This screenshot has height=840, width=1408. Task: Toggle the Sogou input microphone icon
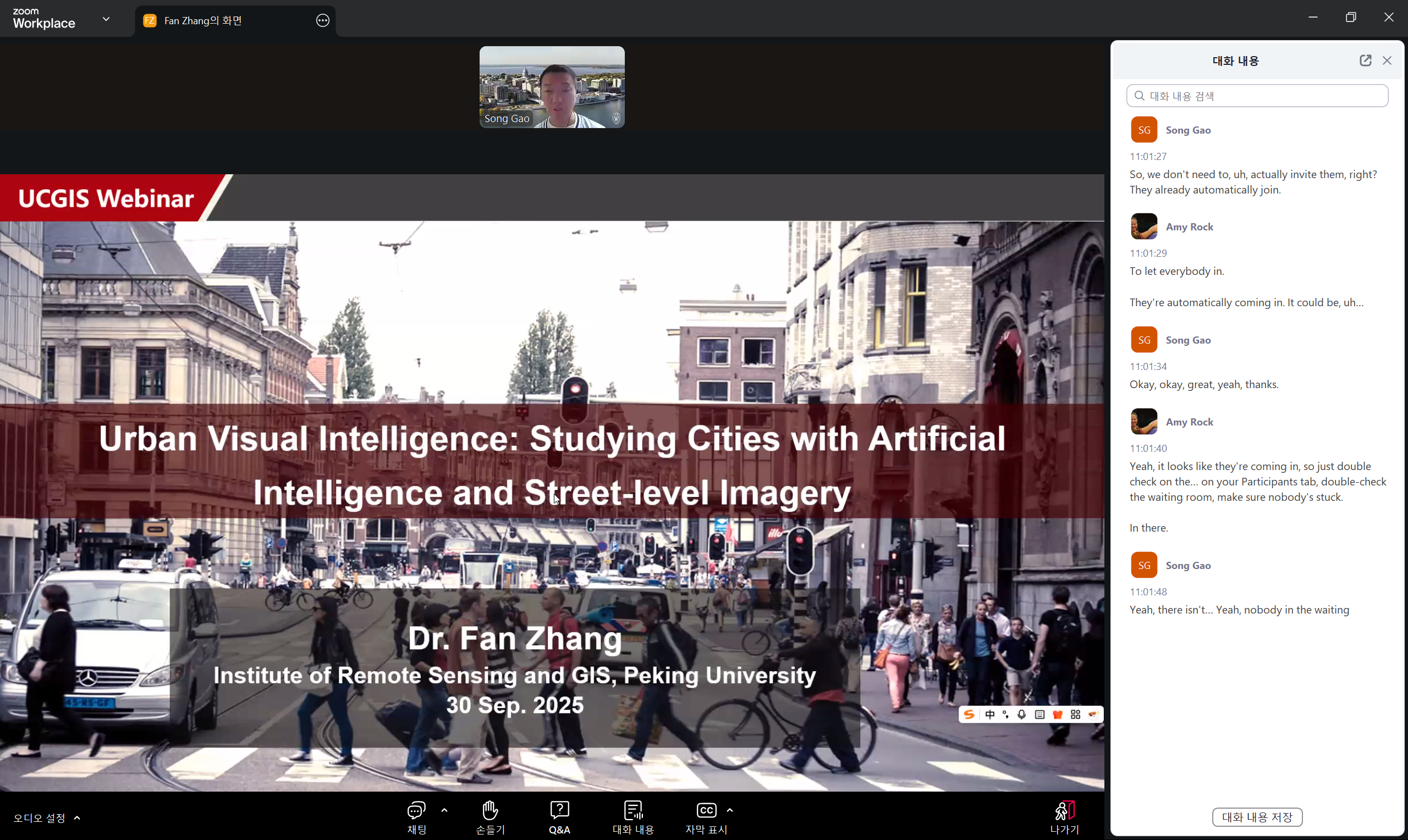pos(1021,714)
